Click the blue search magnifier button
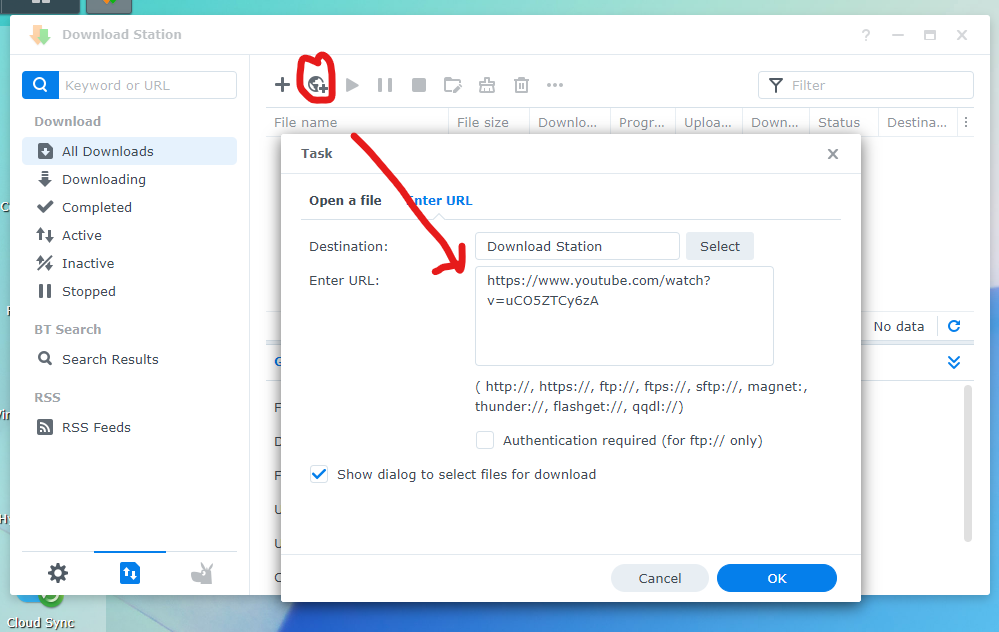This screenshot has width=999, height=632. click(40, 85)
